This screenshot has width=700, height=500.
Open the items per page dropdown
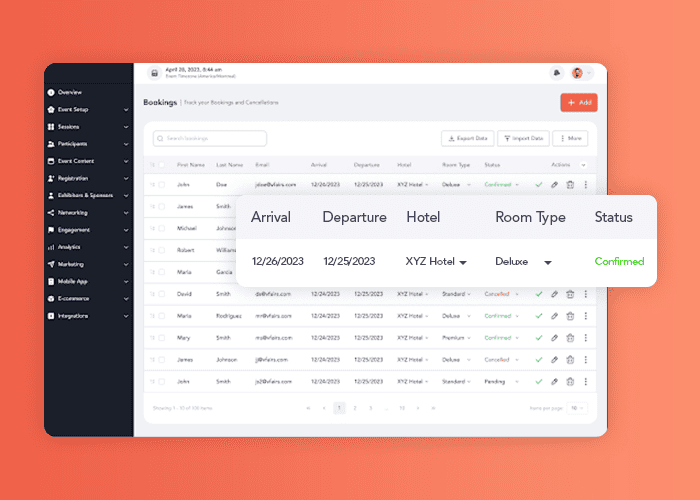578,408
